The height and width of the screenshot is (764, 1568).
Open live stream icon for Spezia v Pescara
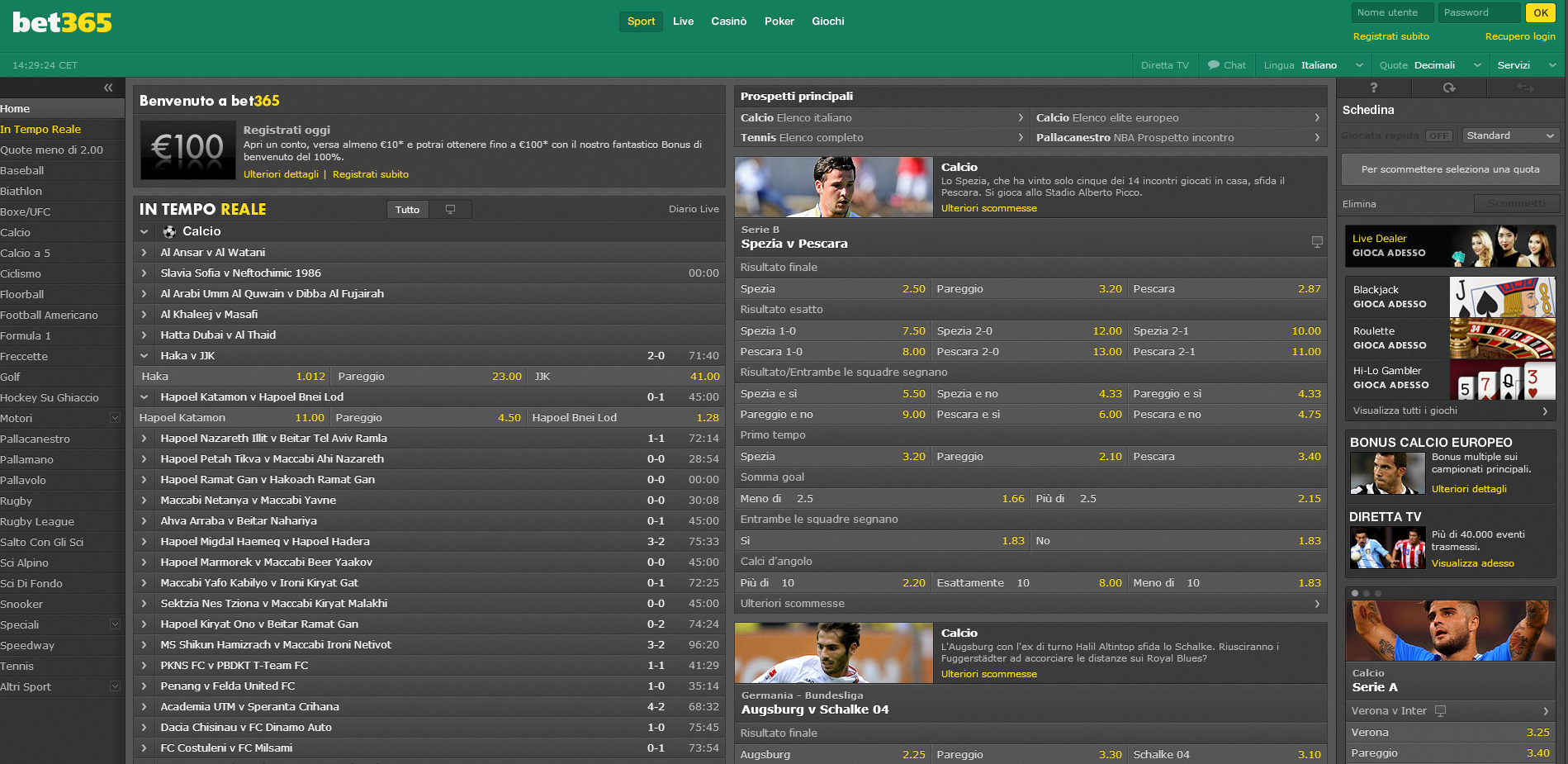coord(1317,242)
